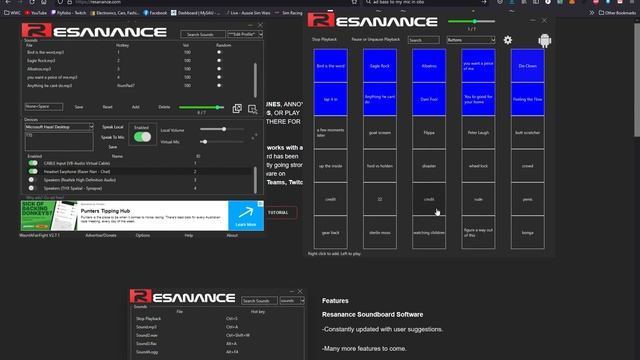This screenshot has height=360, width=640.
Task: Click the Save button below Speak To Mic
Action: pos(113,147)
